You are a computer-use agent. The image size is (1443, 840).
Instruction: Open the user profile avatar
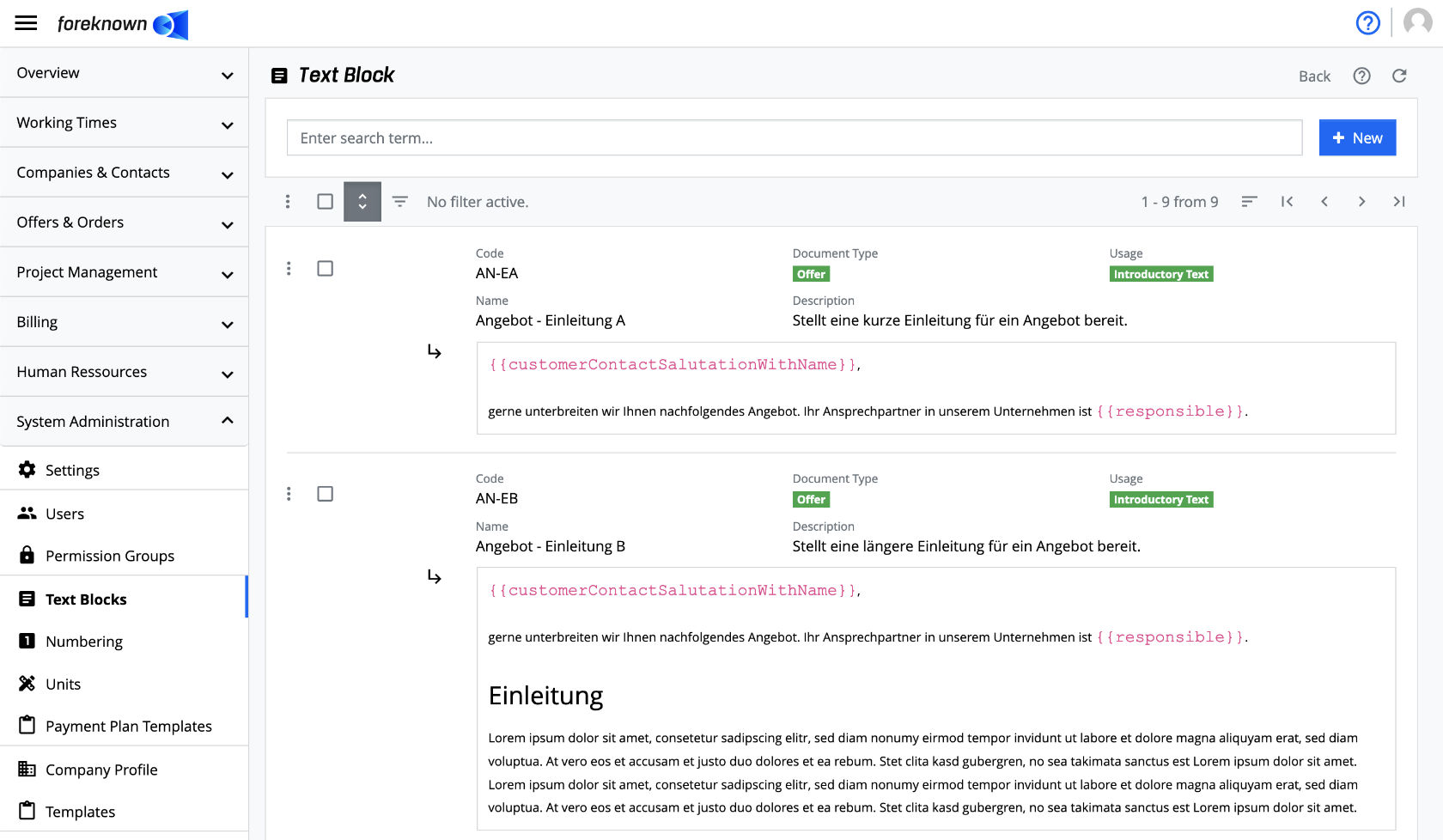tap(1417, 23)
